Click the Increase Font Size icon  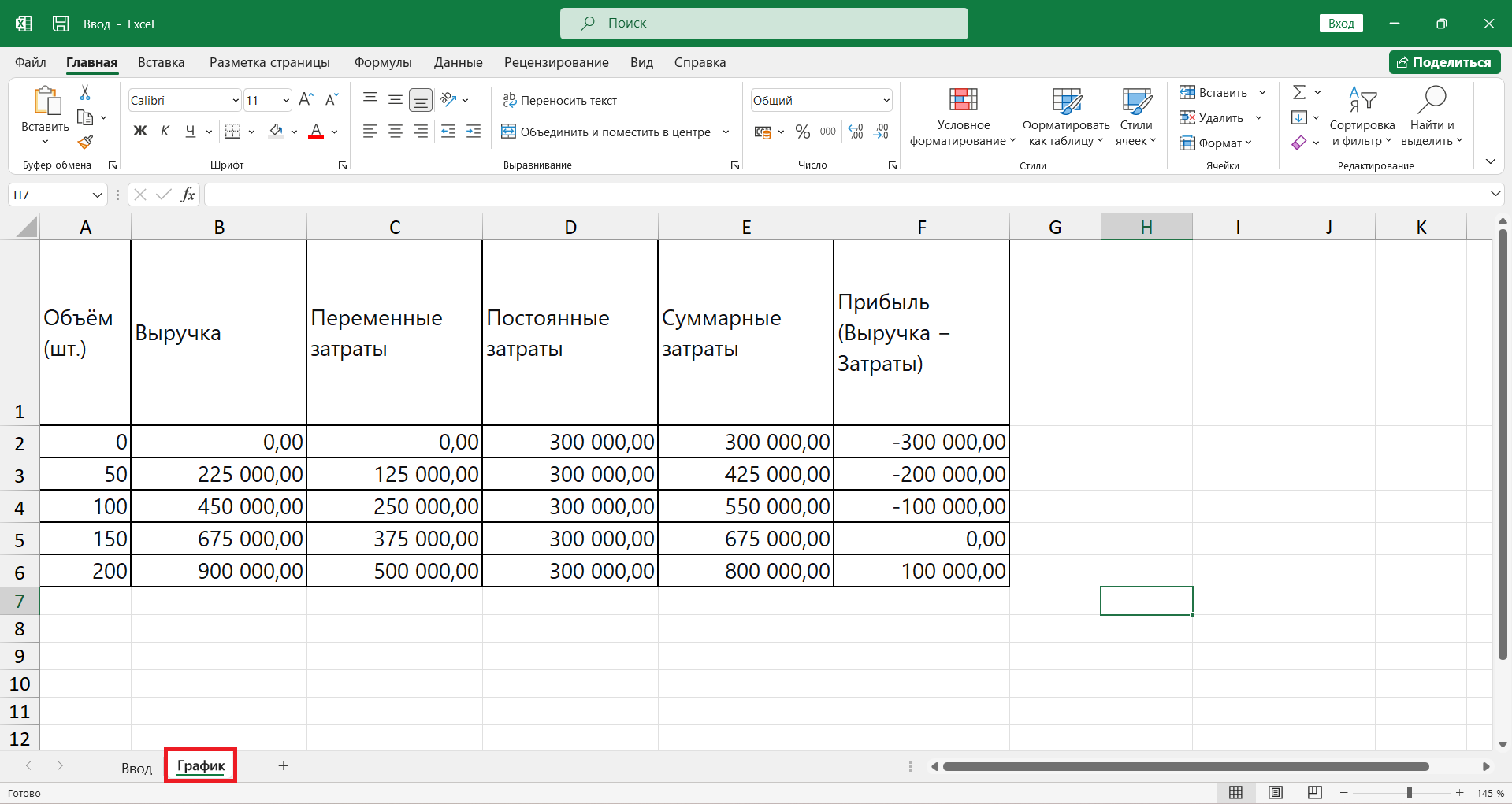click(306, 99)
